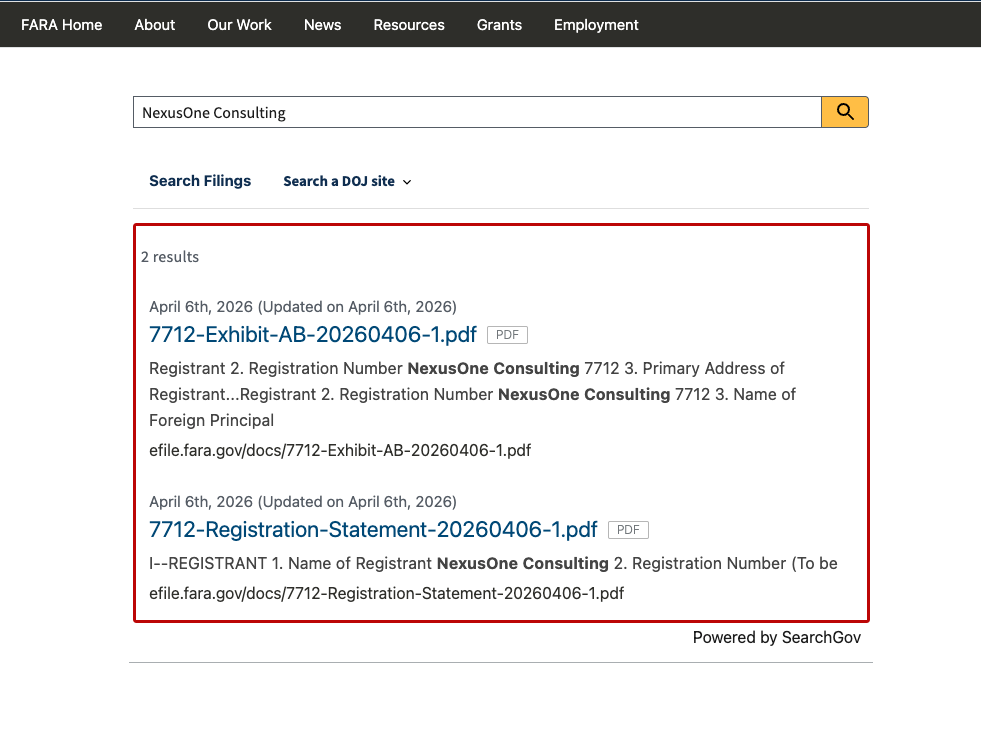Screen dimensions: 981x754
Task: Expand the Search a DOJ site dropdown
Action: pos(347,181)
